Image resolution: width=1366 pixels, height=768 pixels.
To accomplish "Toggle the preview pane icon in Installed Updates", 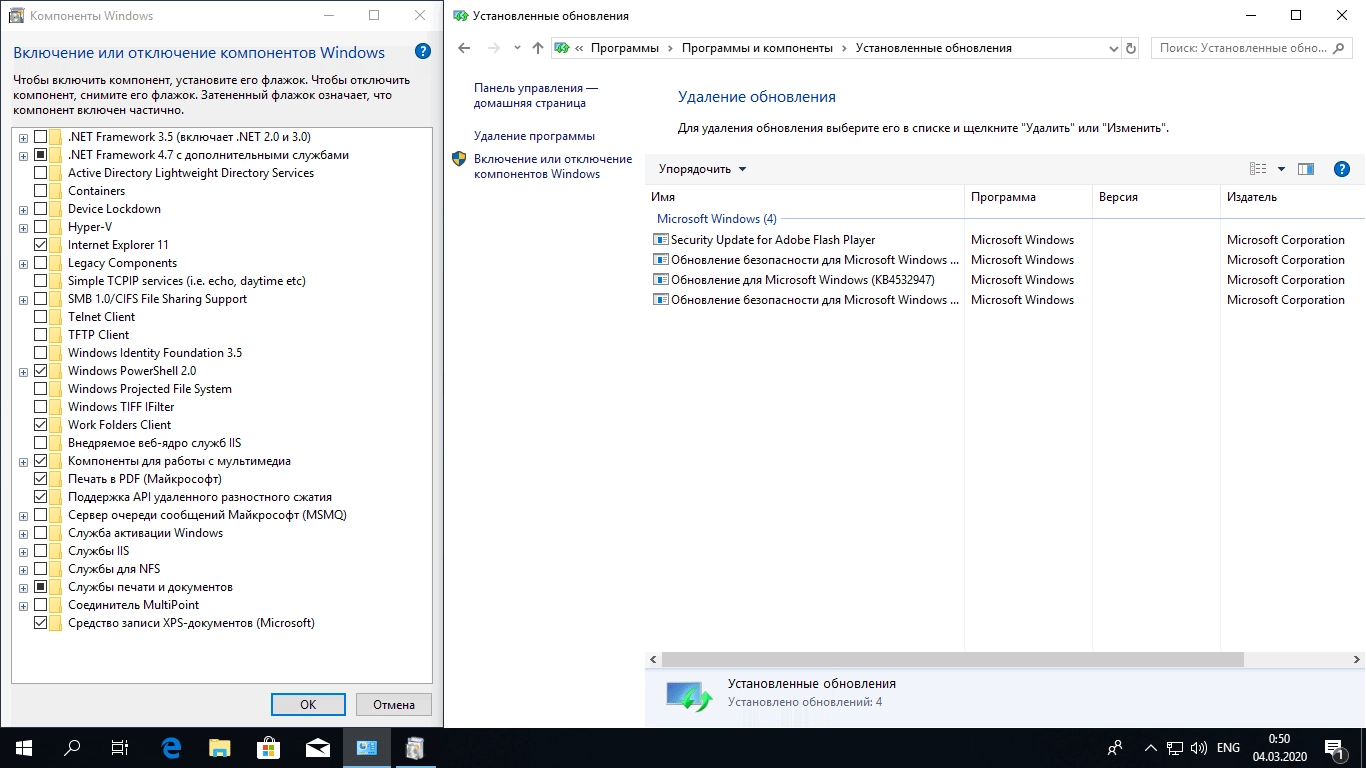I will point(1306,169).
